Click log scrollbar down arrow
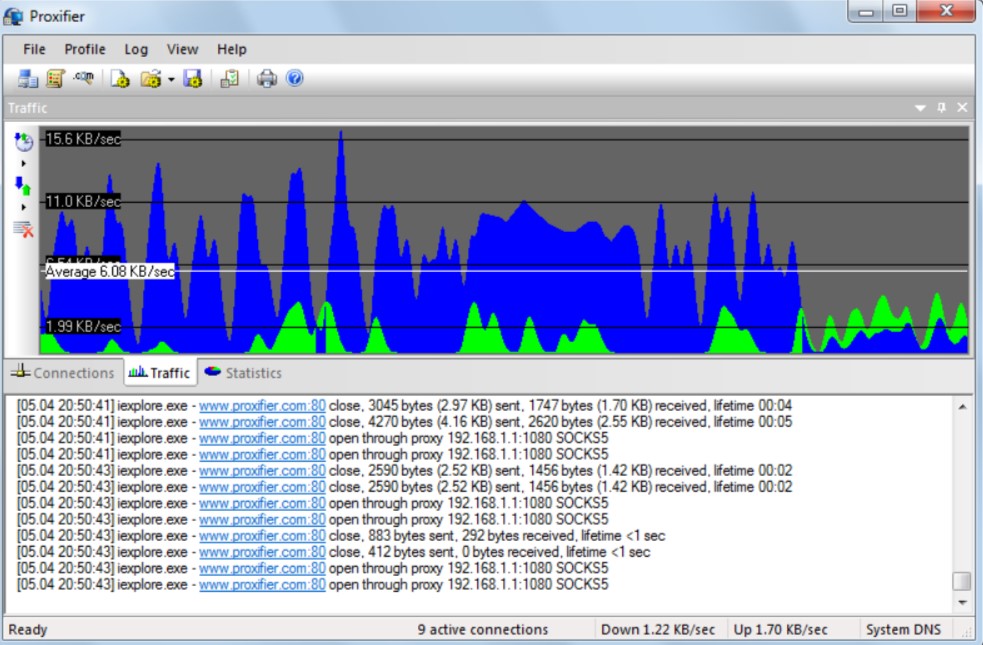Screen dimensions: 983x645 tap(962, 602)
